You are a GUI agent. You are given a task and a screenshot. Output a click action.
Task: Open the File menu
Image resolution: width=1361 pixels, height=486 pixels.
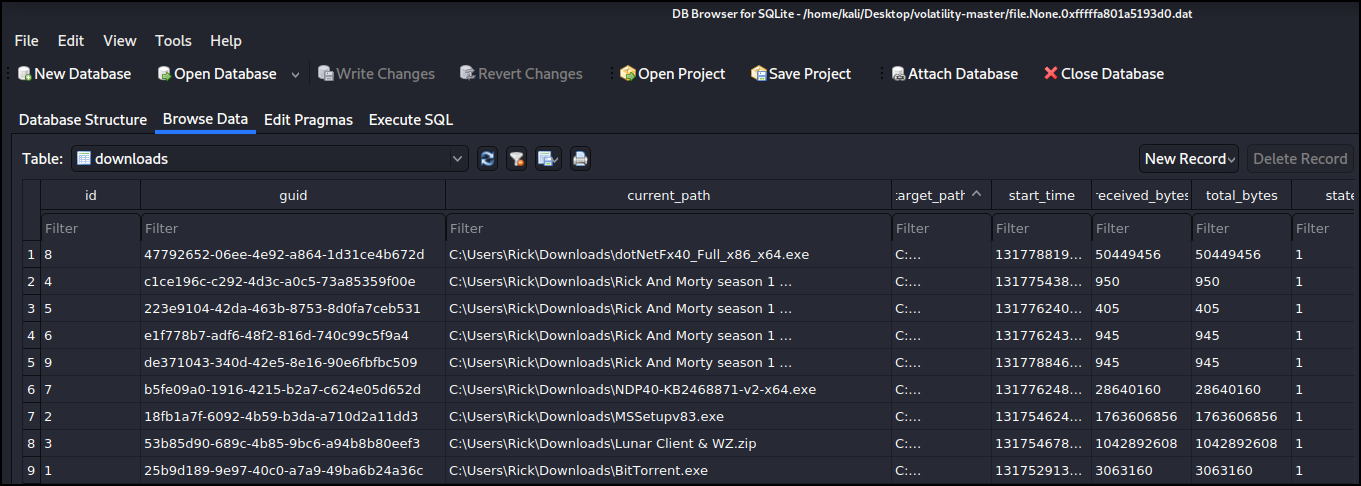[27, 41]
